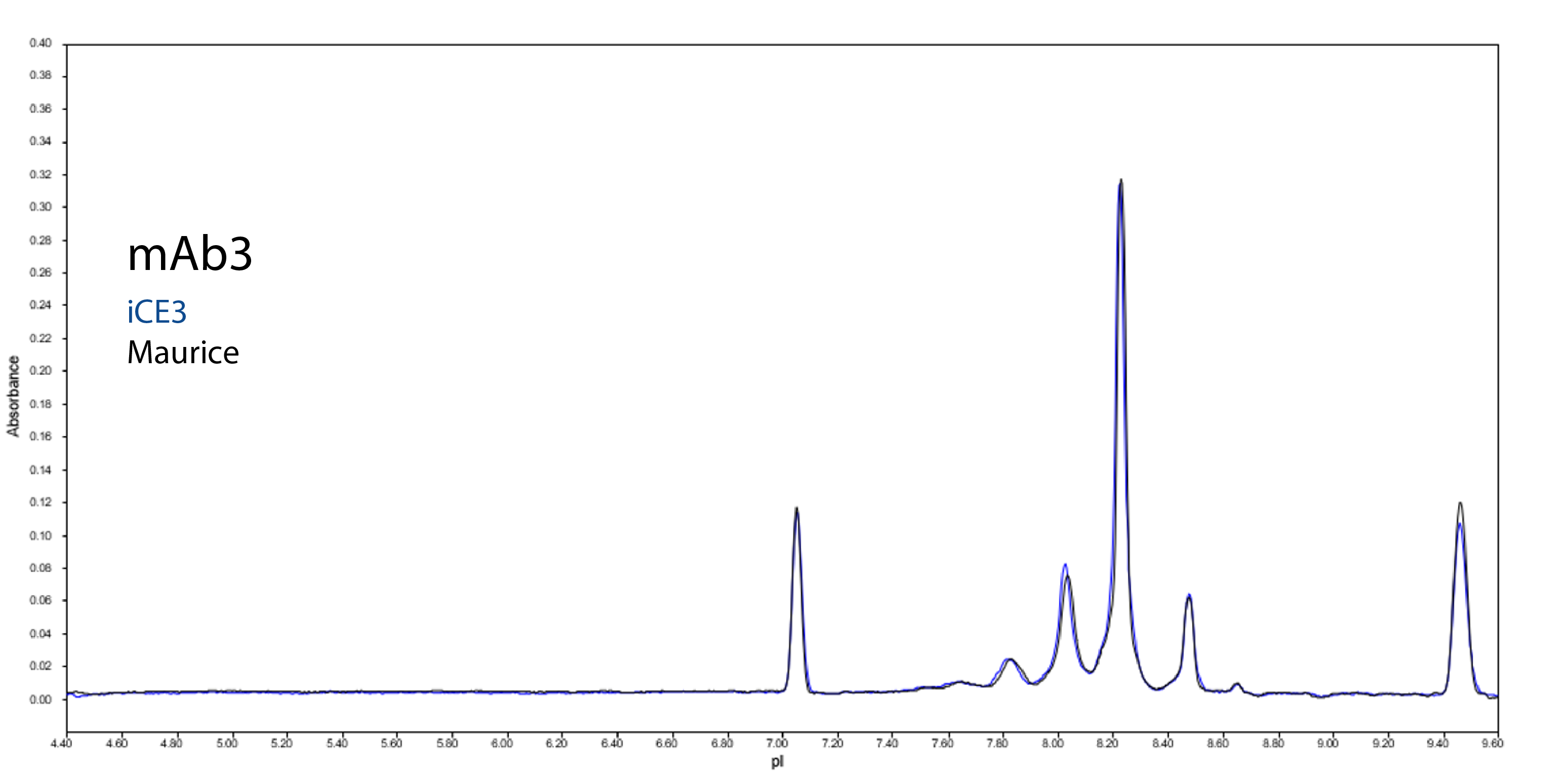The image size is (1568, 777).
Task: Click the 0.40 y-axis tick label
Action: [41, 43]
